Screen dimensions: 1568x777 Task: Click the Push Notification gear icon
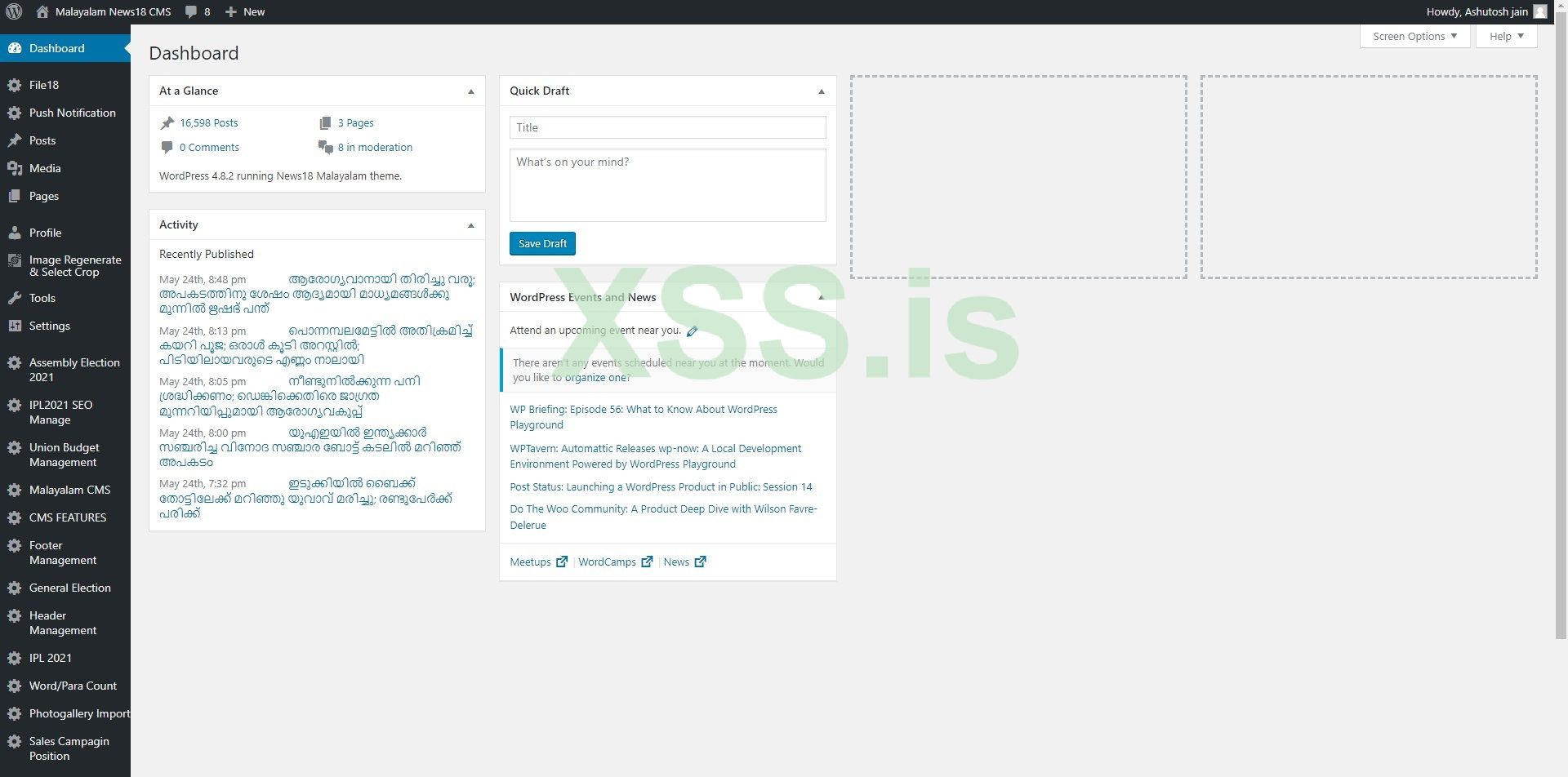pyautogui.click(x=15, y=113)
